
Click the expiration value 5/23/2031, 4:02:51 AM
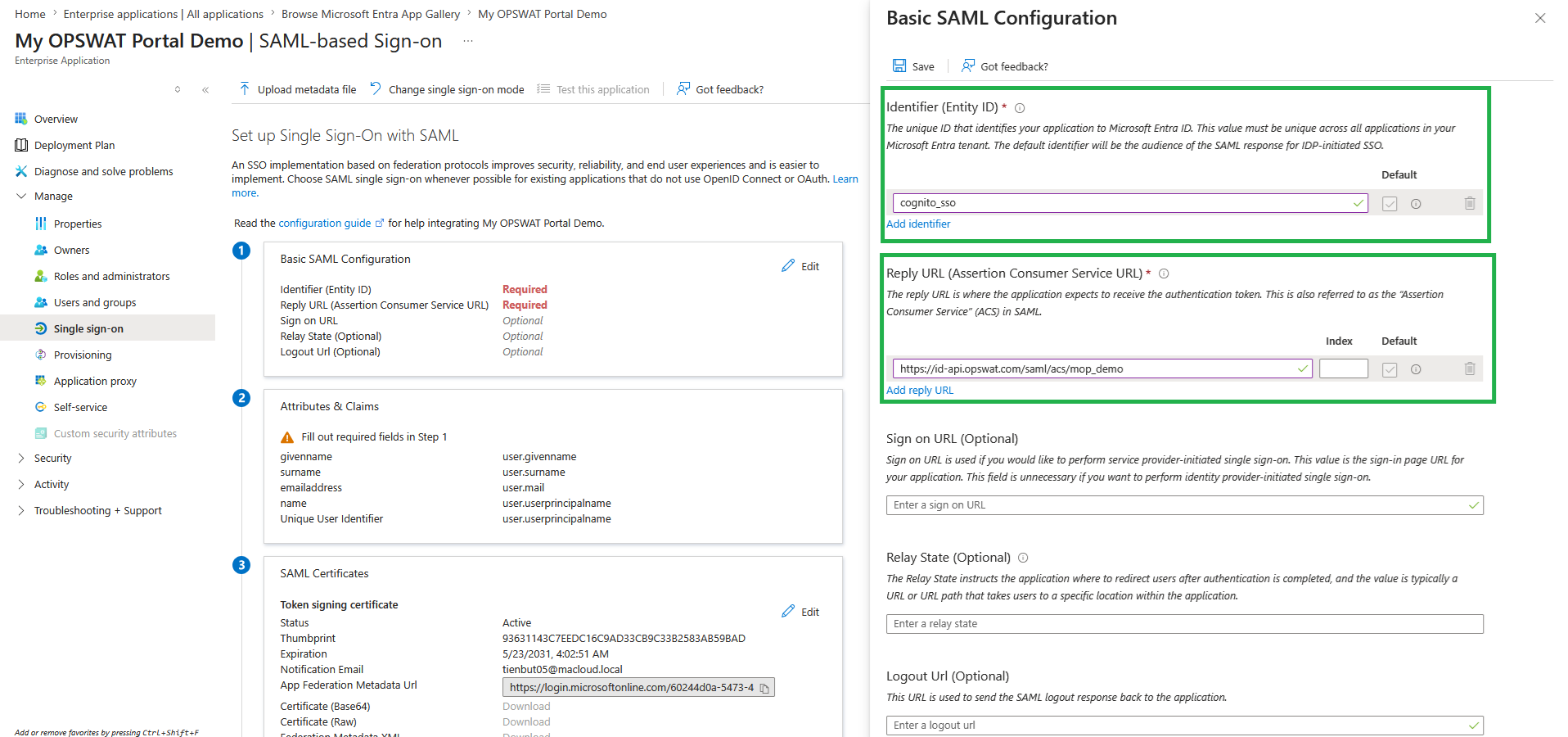click(556, 654)
